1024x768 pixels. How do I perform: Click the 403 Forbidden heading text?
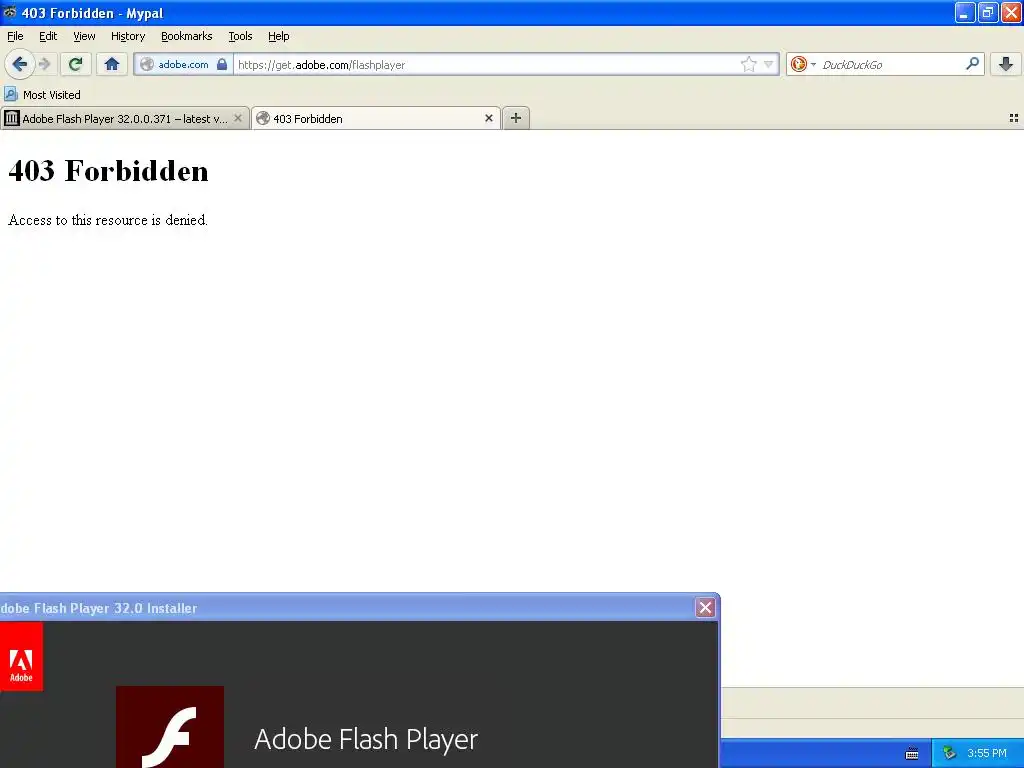click(x=108, y=171)
